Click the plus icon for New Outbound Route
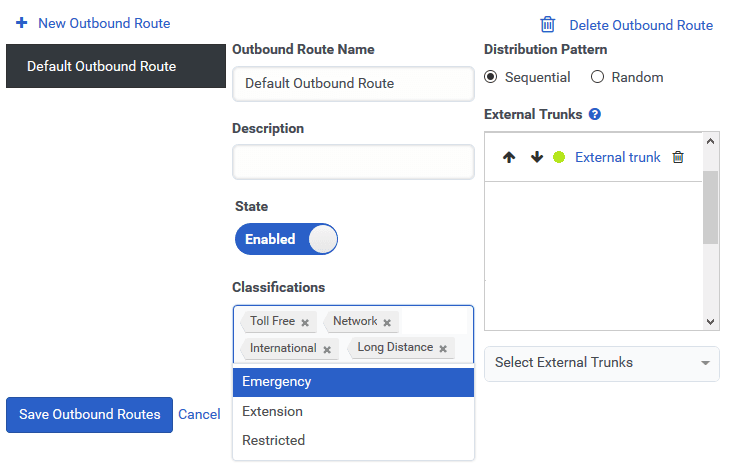 [x=22, y=23]
